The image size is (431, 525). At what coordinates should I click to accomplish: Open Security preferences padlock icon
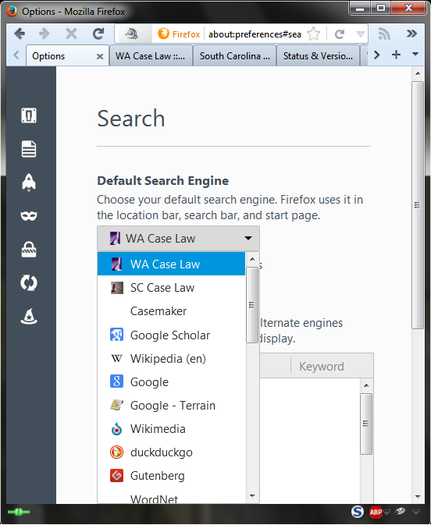click(29, 249)
